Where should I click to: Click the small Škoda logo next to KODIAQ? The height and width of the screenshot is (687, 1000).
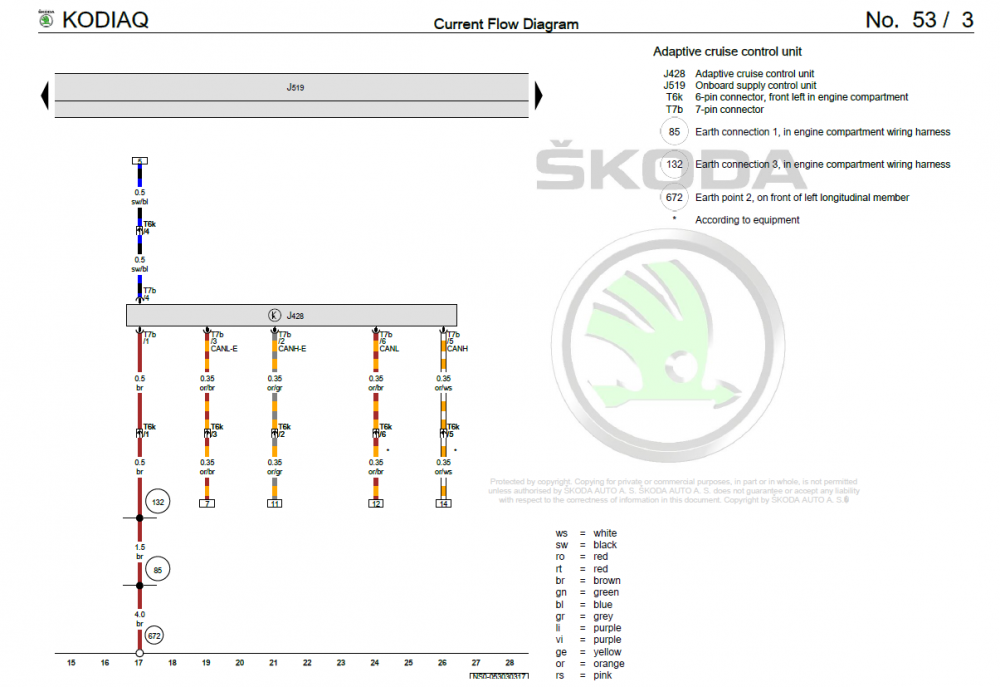[46, 19]
